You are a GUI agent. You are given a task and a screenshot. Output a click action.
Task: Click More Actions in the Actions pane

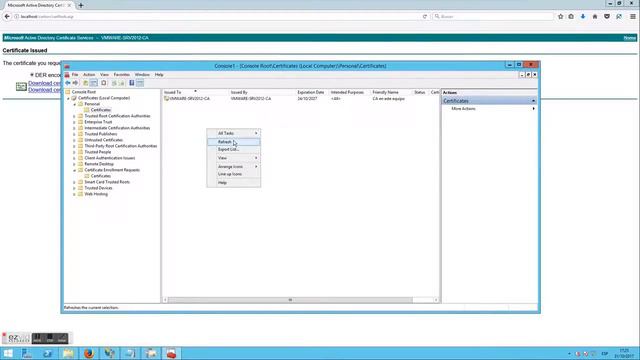click(463, 109)
